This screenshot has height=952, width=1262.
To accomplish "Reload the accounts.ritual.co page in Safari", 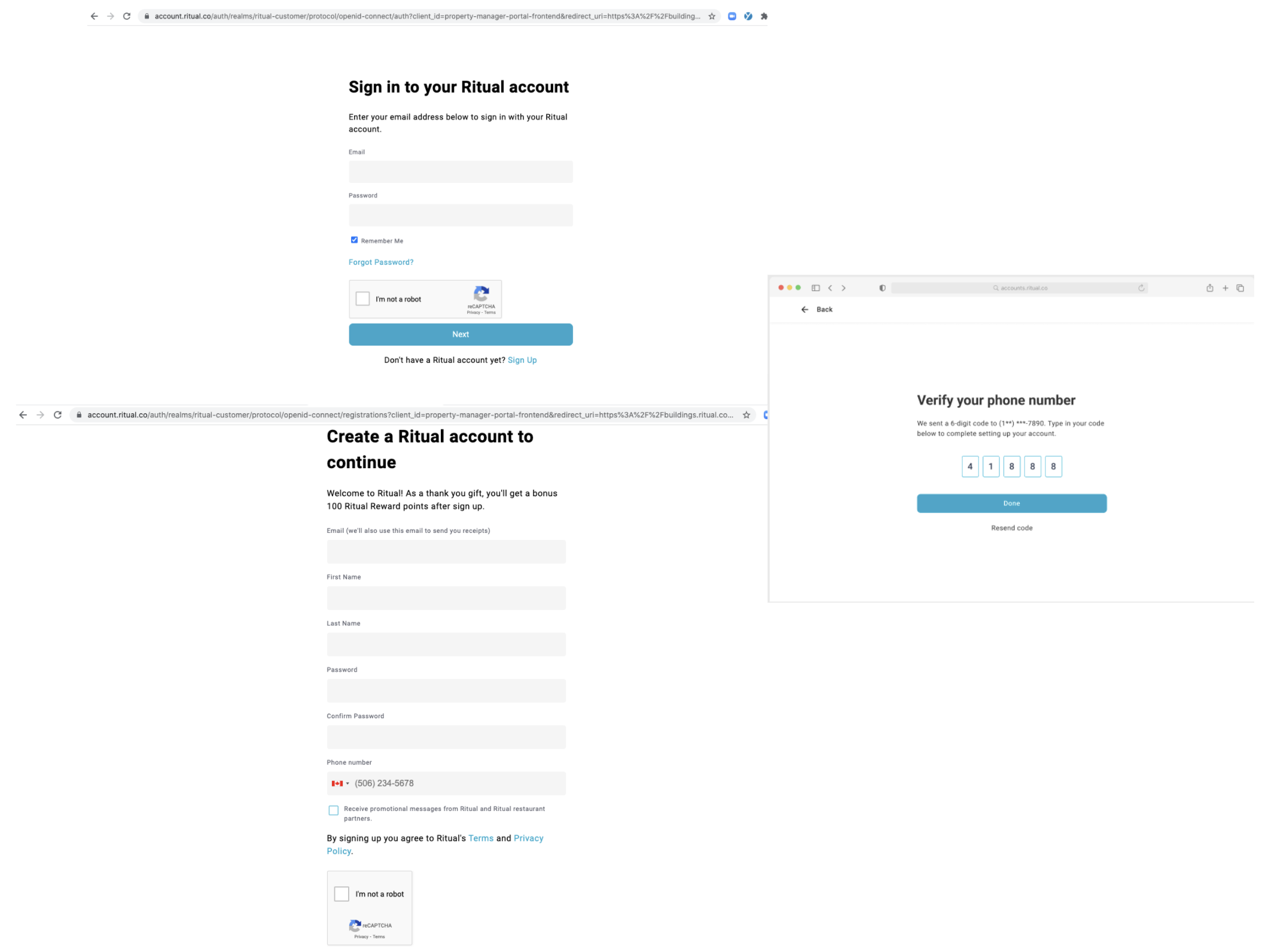I will coord(1141,288).
